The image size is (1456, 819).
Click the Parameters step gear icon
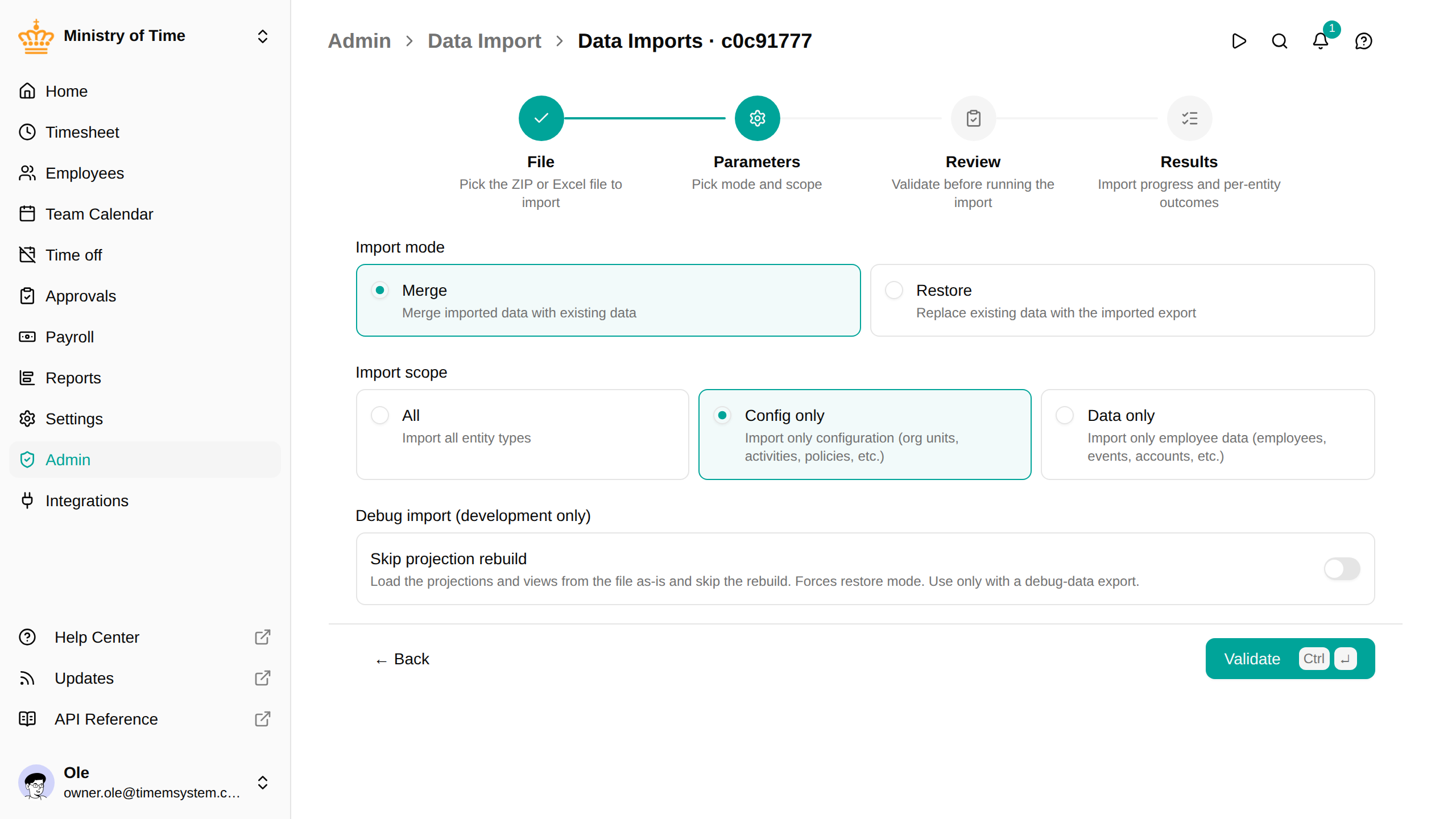pyautogui.click(x=757, y=118)
